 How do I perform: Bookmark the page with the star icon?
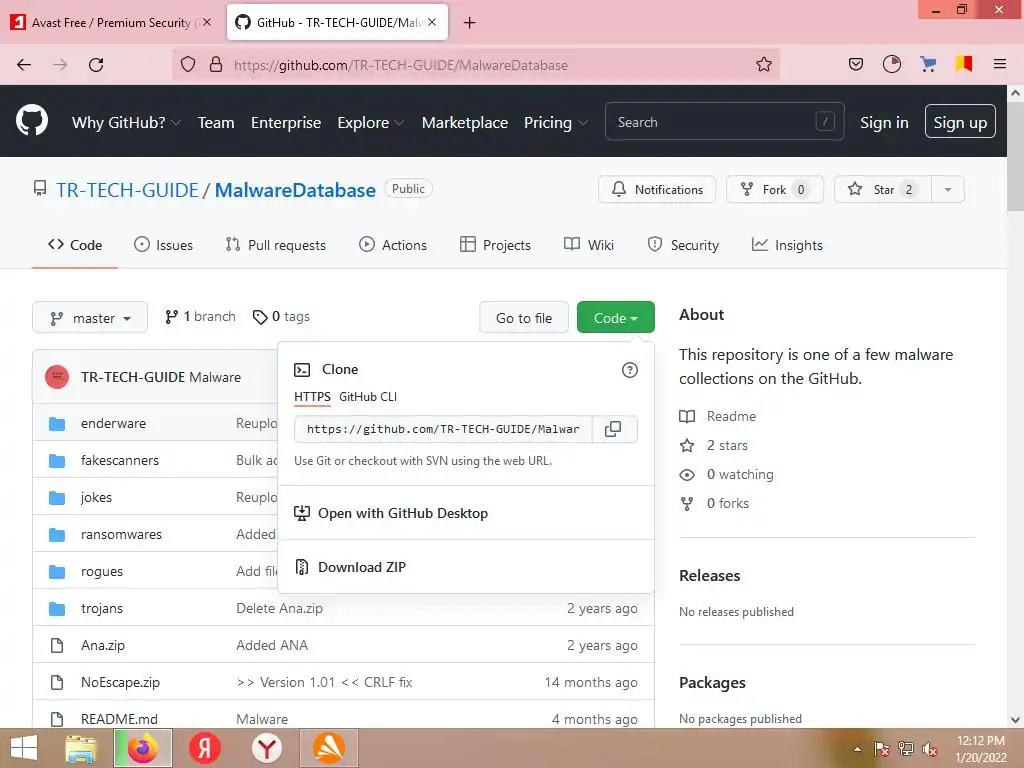click(763, 65)
